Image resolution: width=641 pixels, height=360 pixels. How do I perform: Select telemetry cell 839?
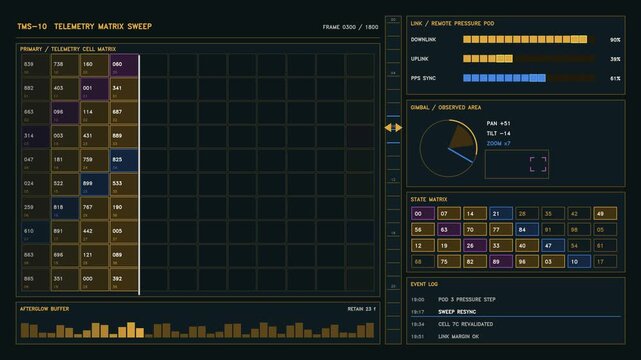point(36,65)
